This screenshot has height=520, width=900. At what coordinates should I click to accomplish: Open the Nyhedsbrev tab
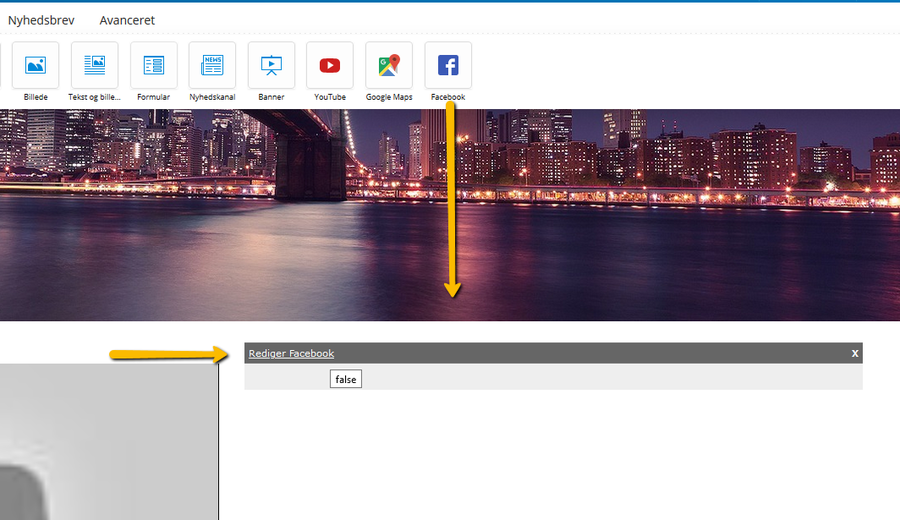[x=41, y=20]
